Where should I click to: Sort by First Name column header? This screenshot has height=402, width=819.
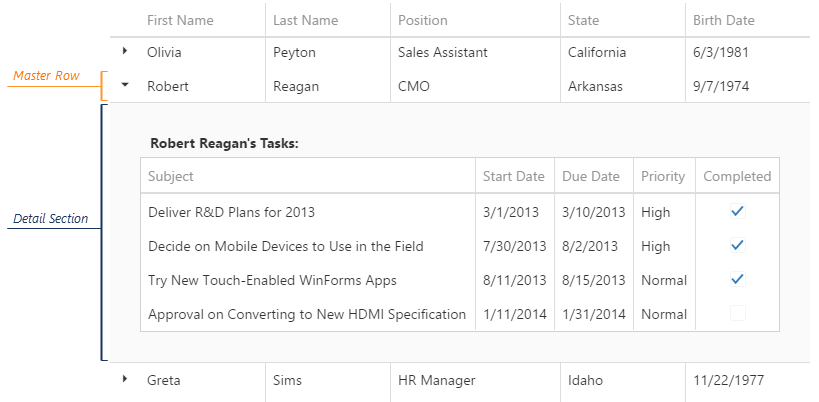pyautogui.click(x=180, y=20)
